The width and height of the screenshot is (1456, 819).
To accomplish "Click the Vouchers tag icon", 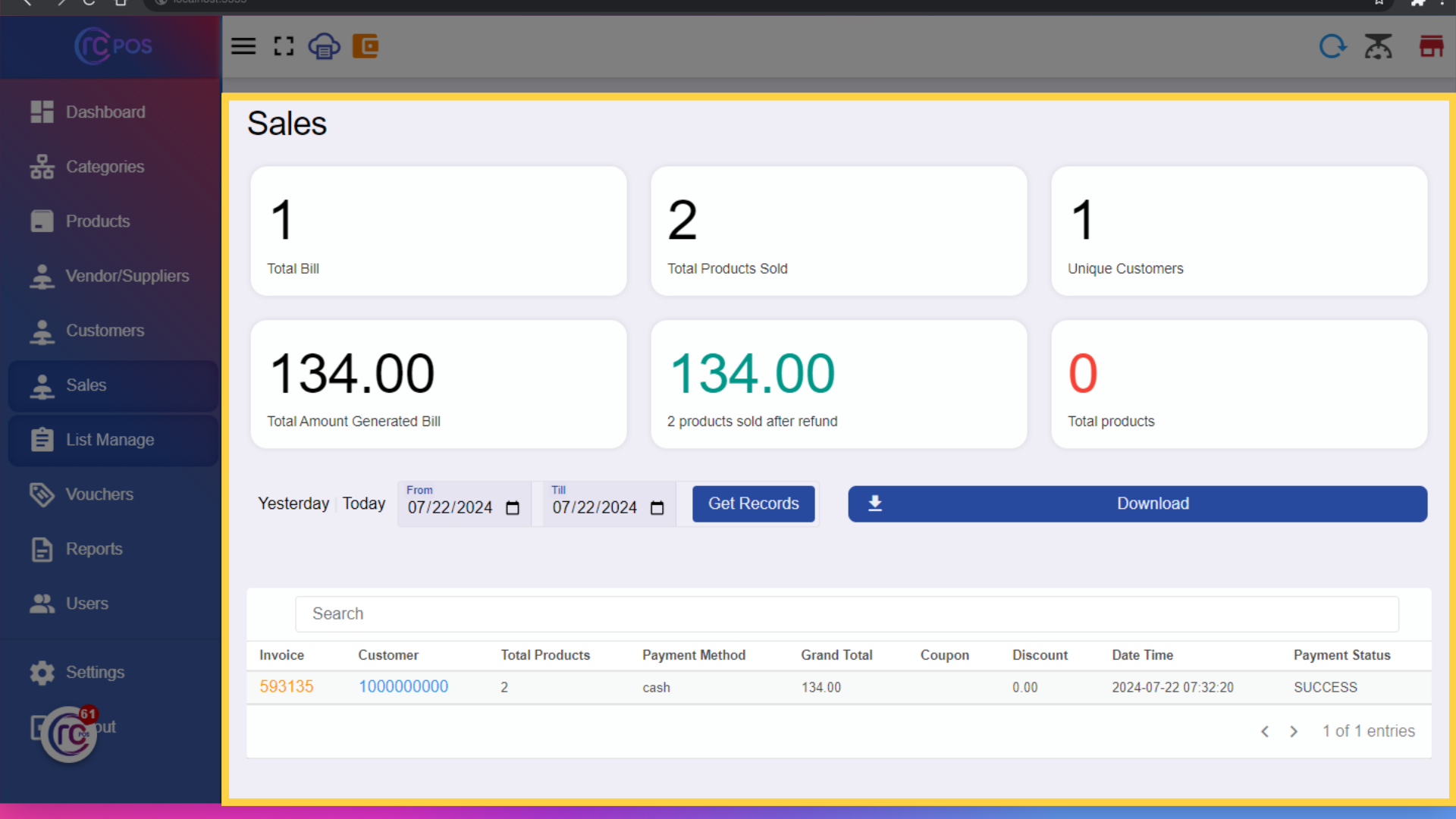I will [42, 494].
